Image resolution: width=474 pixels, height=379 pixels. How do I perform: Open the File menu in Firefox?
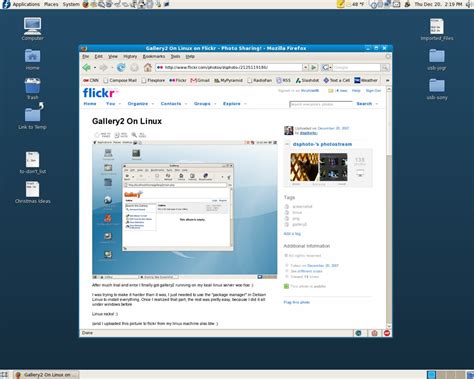(x=86, y=57)
